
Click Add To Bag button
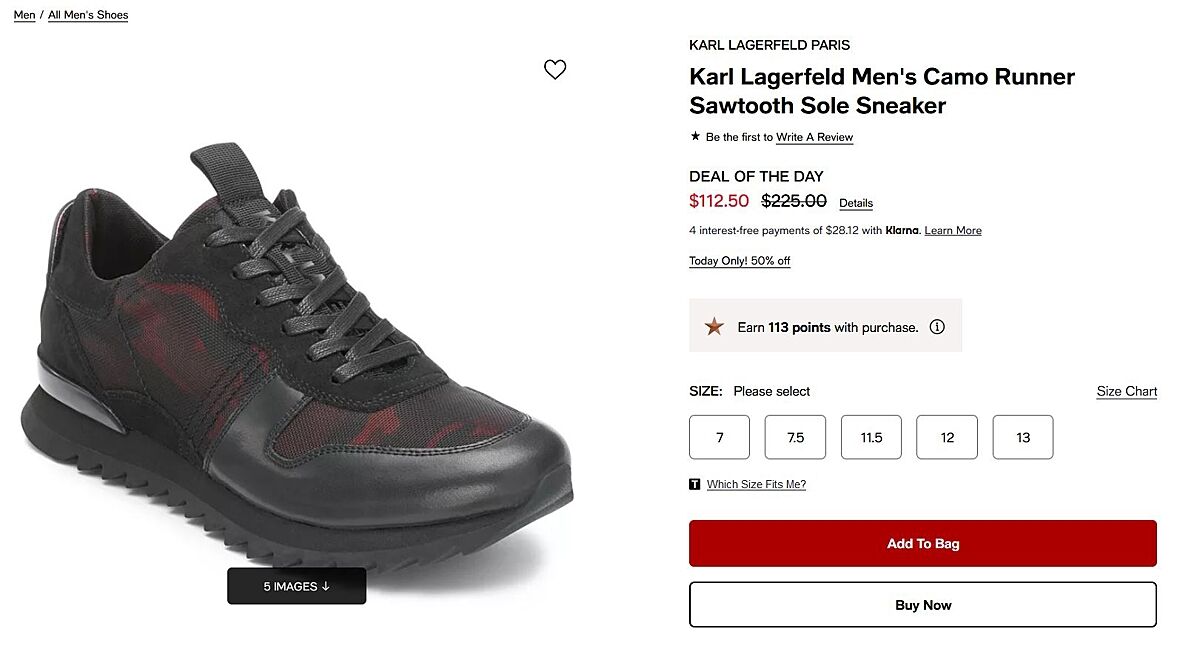[x=922, y=544]
